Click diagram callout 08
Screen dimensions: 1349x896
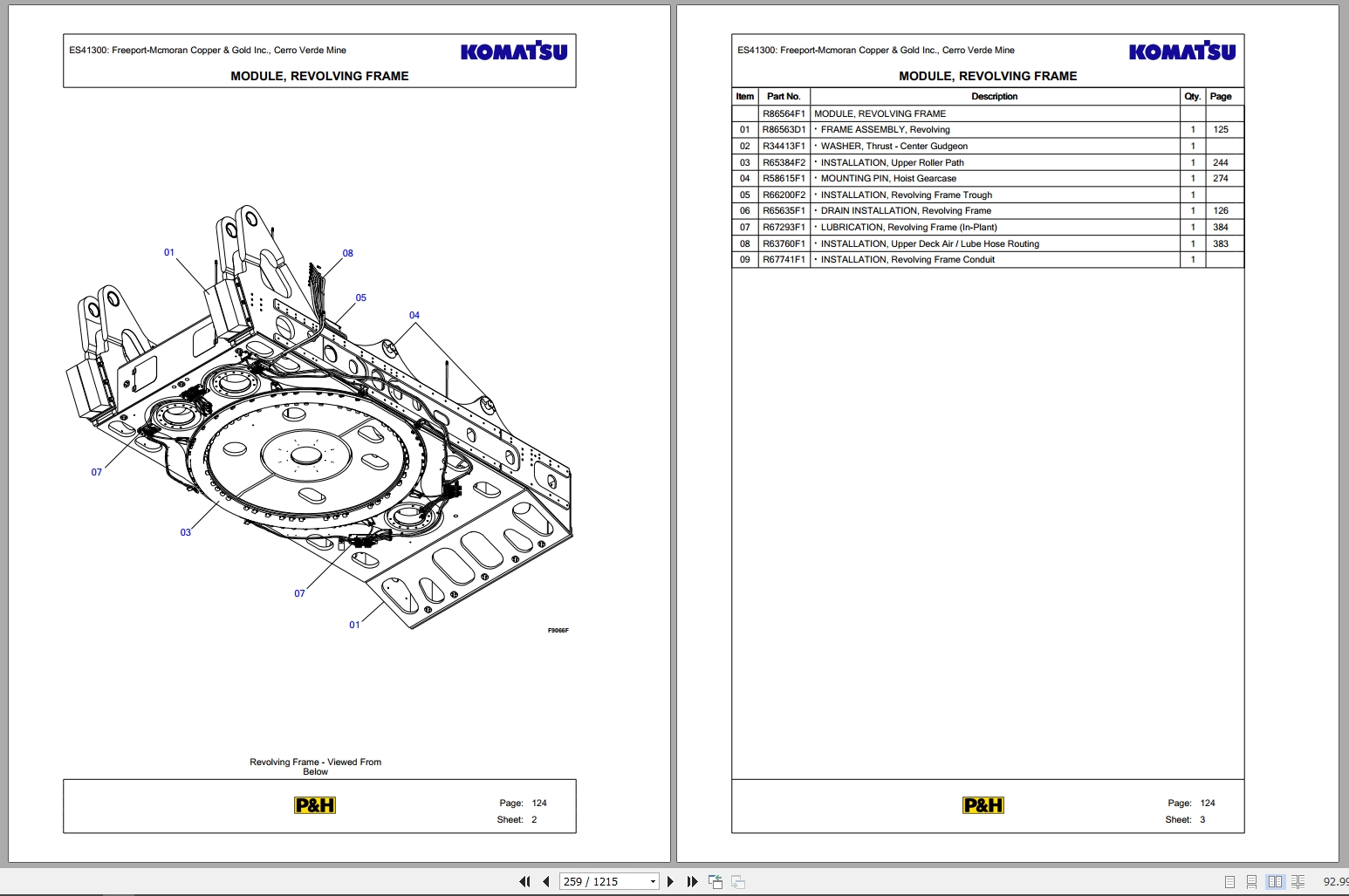pyautogui.click(x=347, y=253)
